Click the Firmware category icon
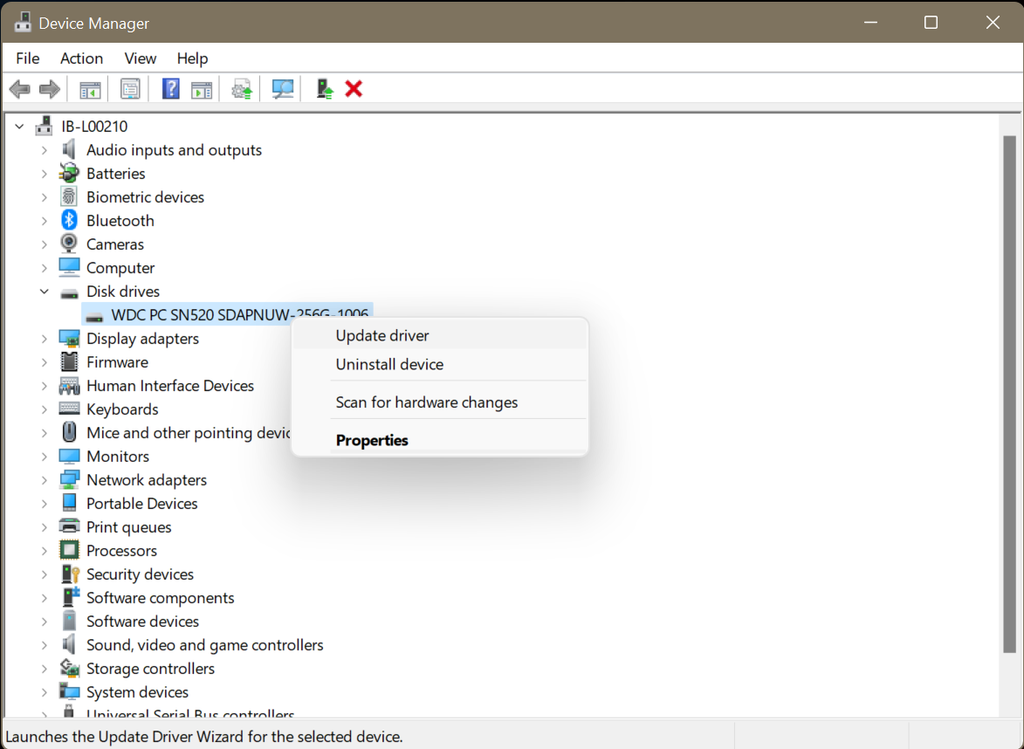 [69, 362]
